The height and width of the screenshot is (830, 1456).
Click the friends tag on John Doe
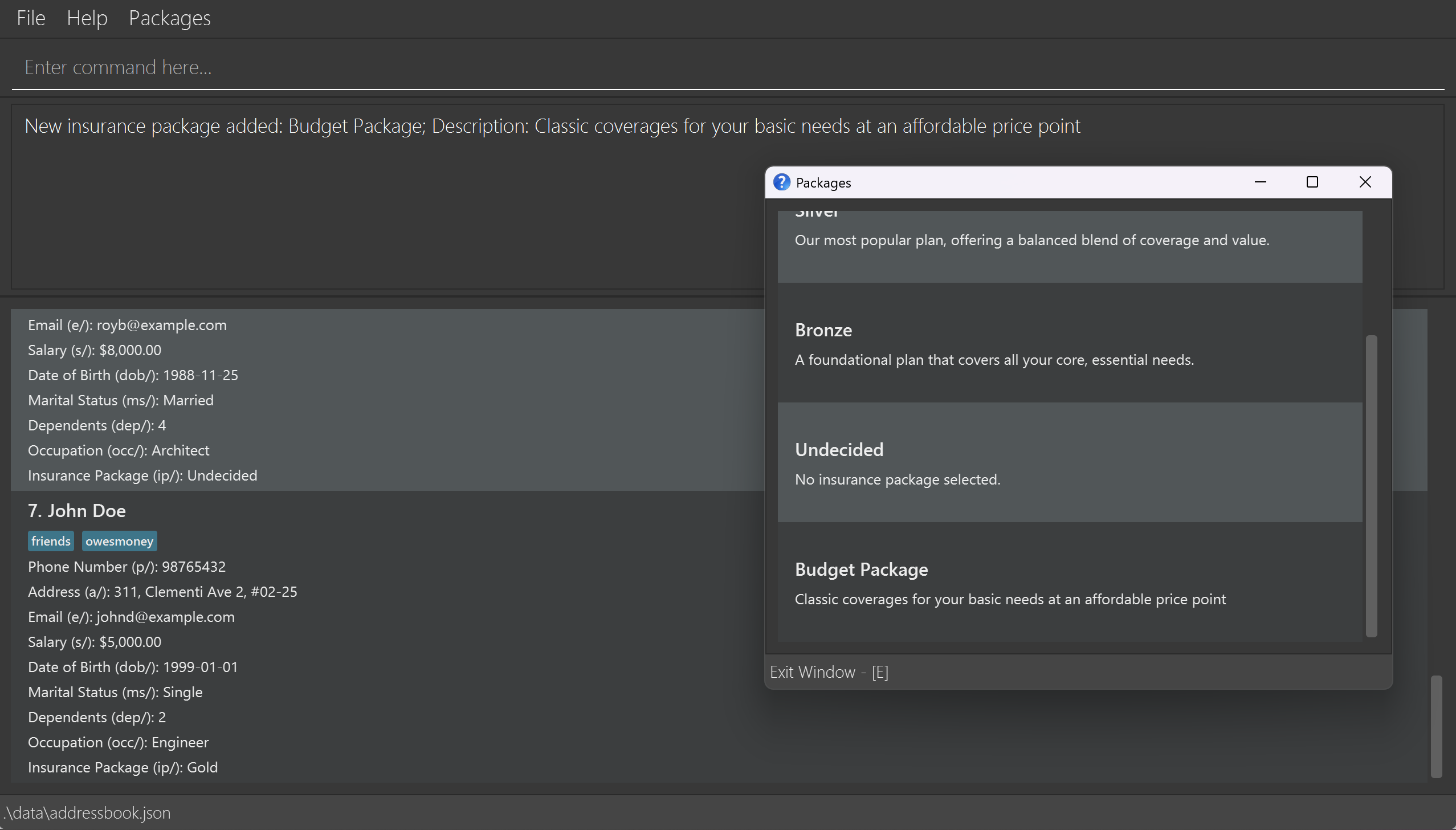pos(51,541)
